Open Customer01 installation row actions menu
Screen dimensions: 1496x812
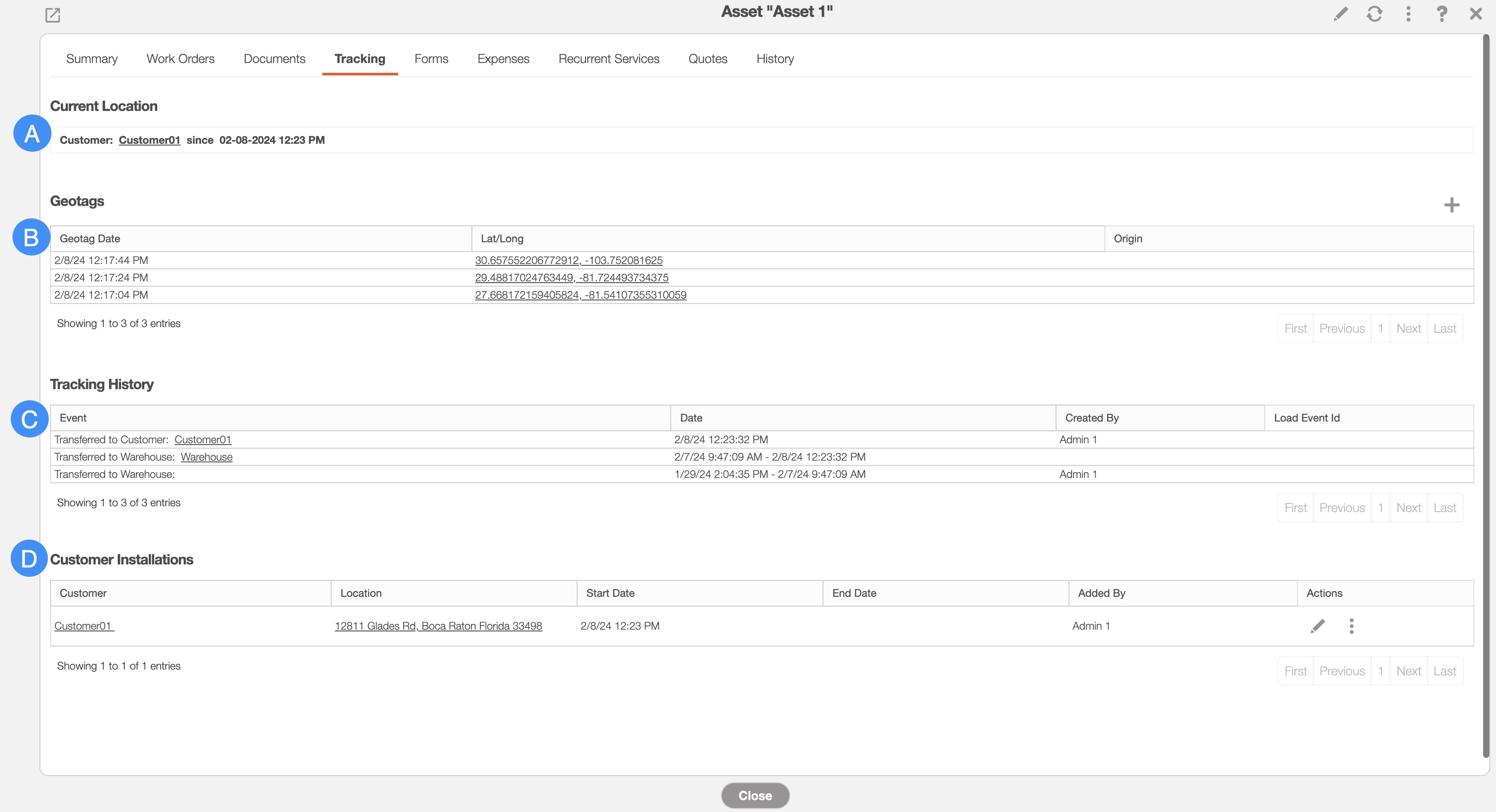(1351, 626)
